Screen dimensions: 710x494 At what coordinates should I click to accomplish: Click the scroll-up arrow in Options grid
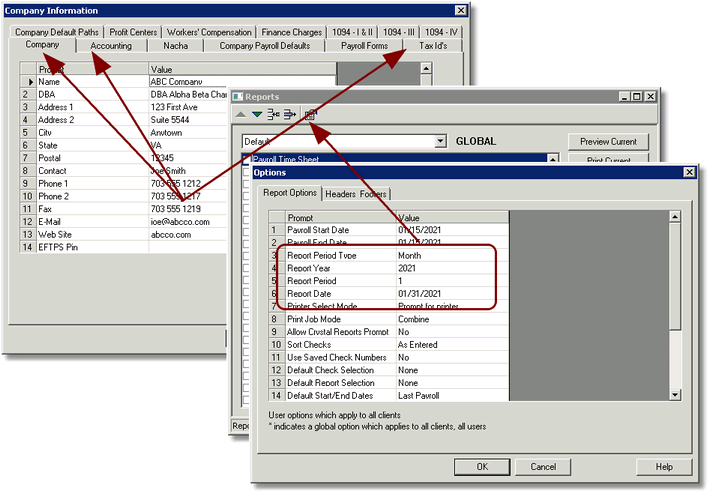[675, 216]
